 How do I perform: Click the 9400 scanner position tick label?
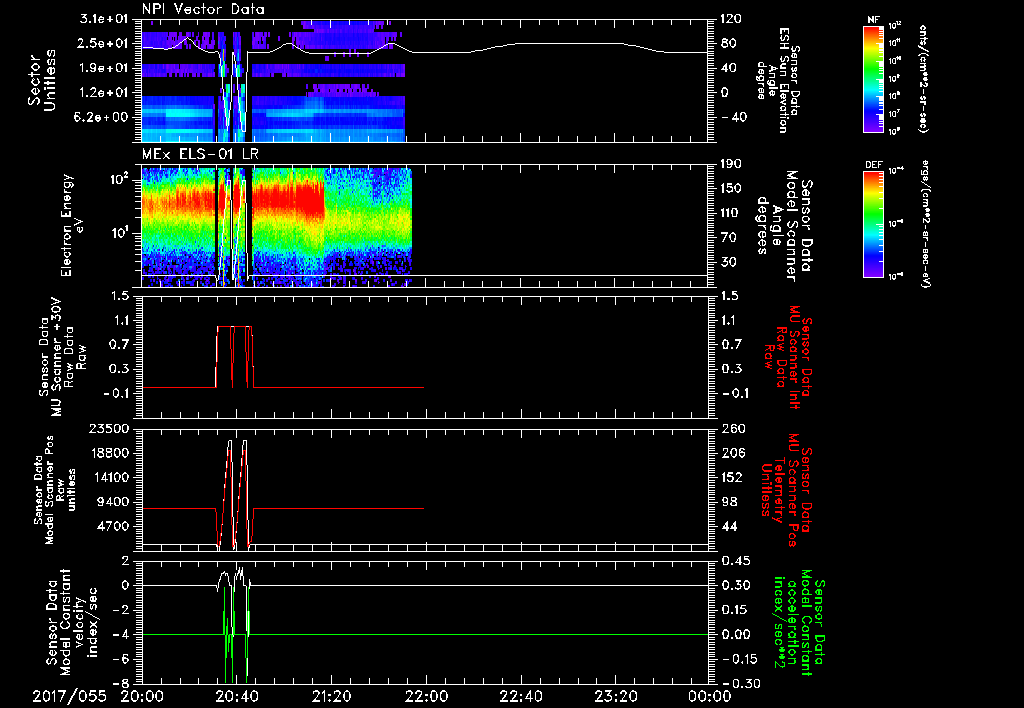pos(112,502)
